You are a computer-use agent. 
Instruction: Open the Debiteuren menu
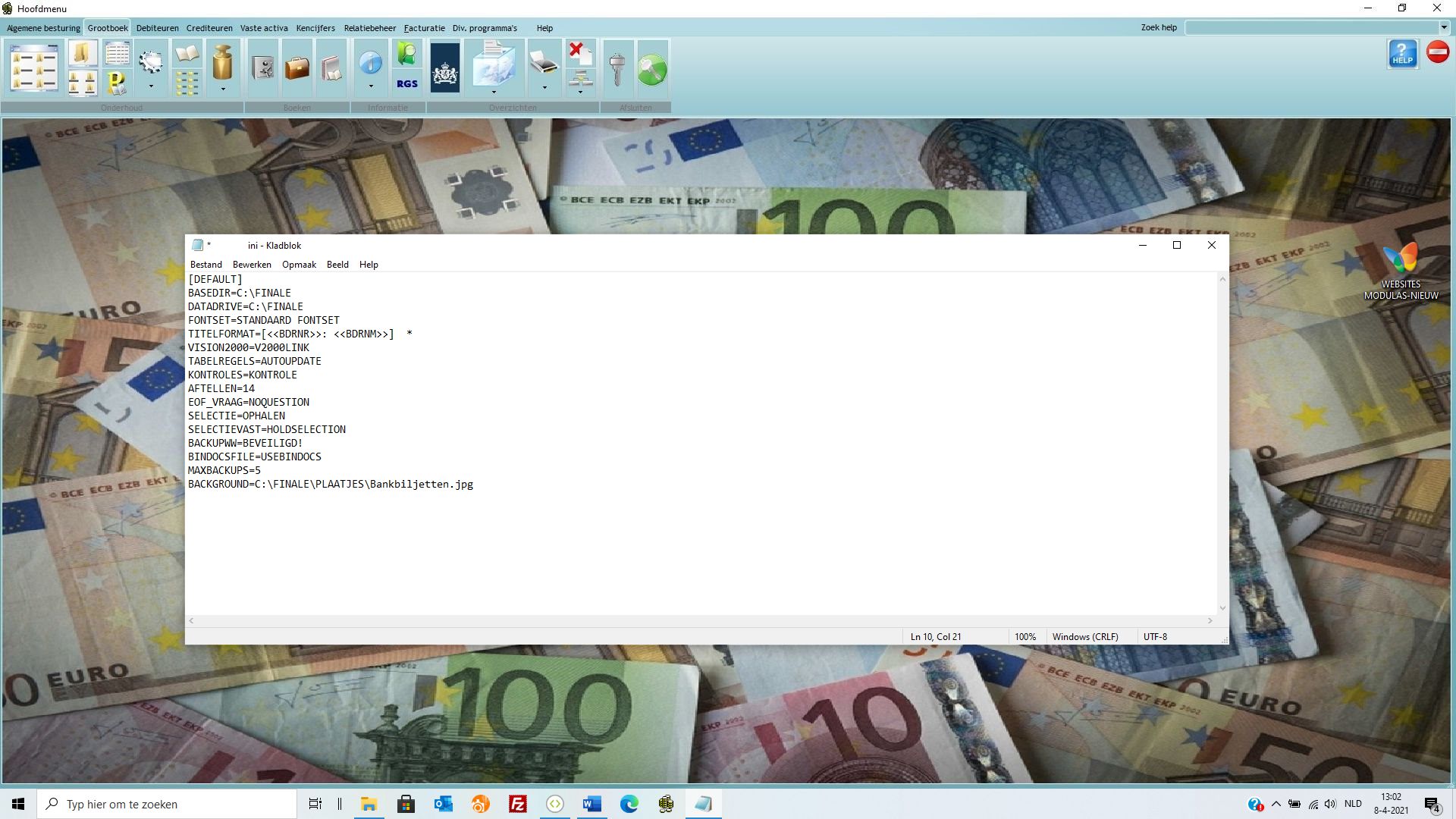[158, 28]
